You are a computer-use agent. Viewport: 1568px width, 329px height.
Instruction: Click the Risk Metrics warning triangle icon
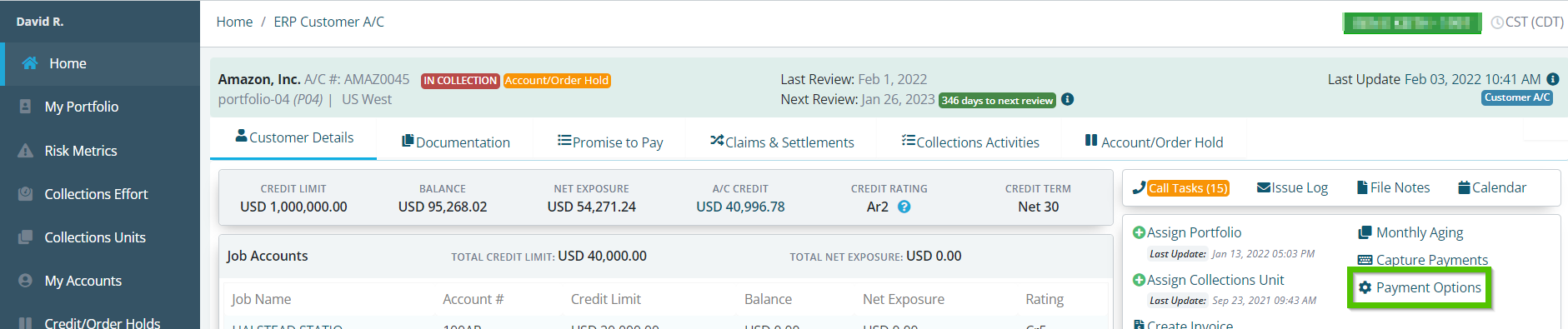pos(26,151)
